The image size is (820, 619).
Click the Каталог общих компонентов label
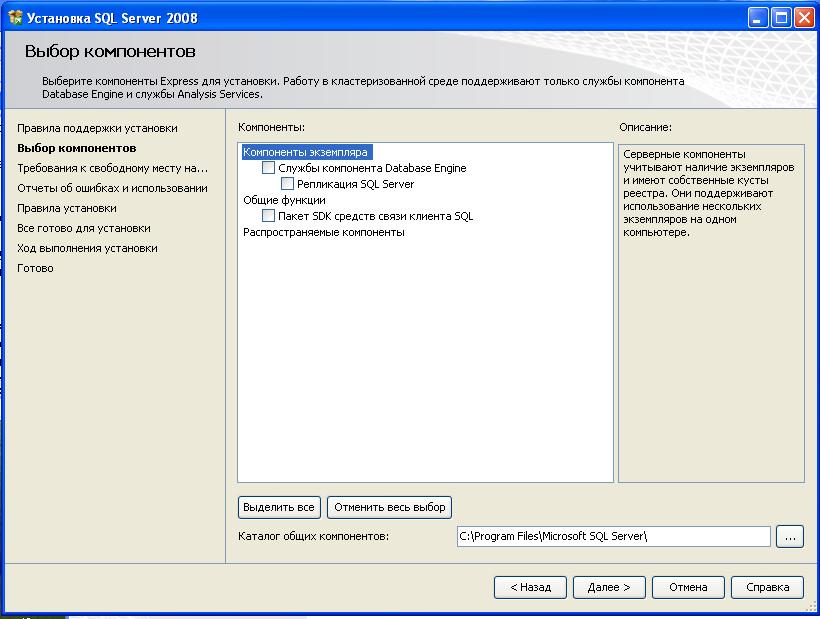pos(313,536)
